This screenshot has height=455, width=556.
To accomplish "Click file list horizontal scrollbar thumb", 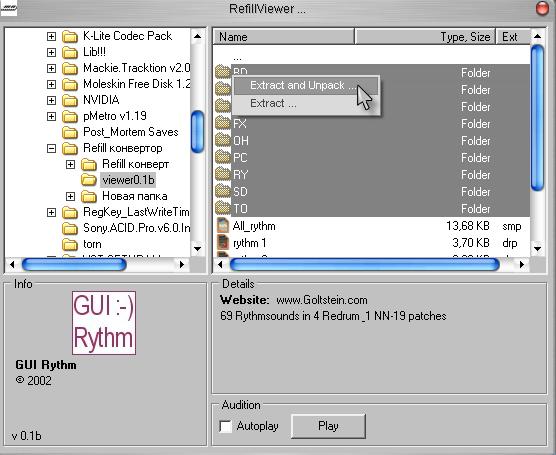I will [365, 265].
